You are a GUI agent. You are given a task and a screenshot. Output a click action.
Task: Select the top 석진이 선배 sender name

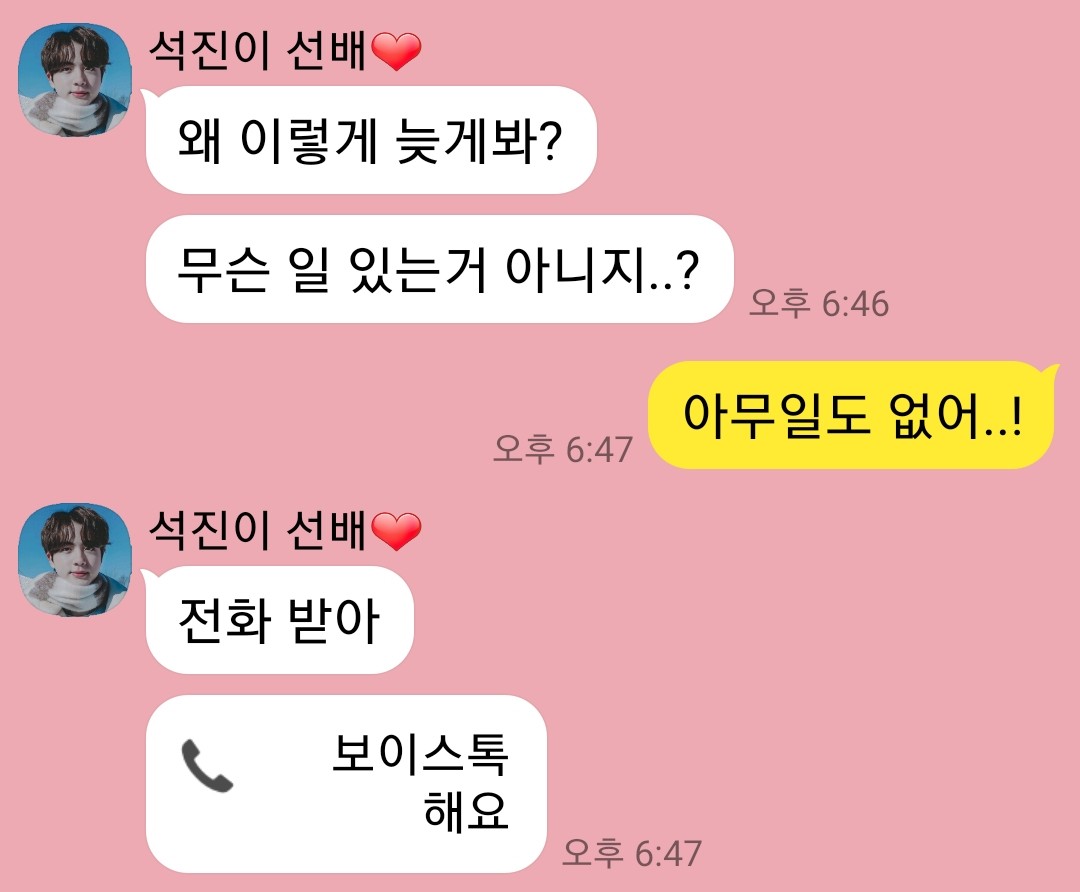[257, 51]
